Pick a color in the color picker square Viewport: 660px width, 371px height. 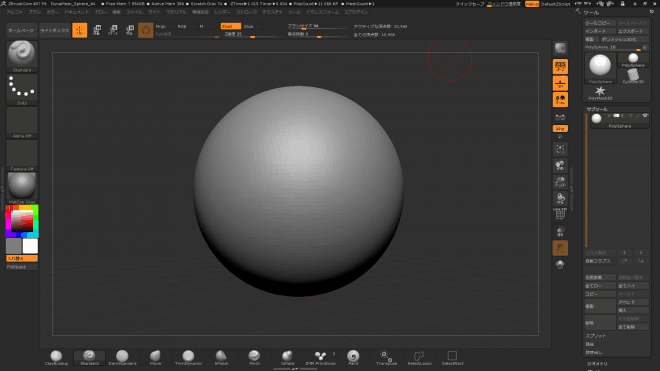coord(22,221)
